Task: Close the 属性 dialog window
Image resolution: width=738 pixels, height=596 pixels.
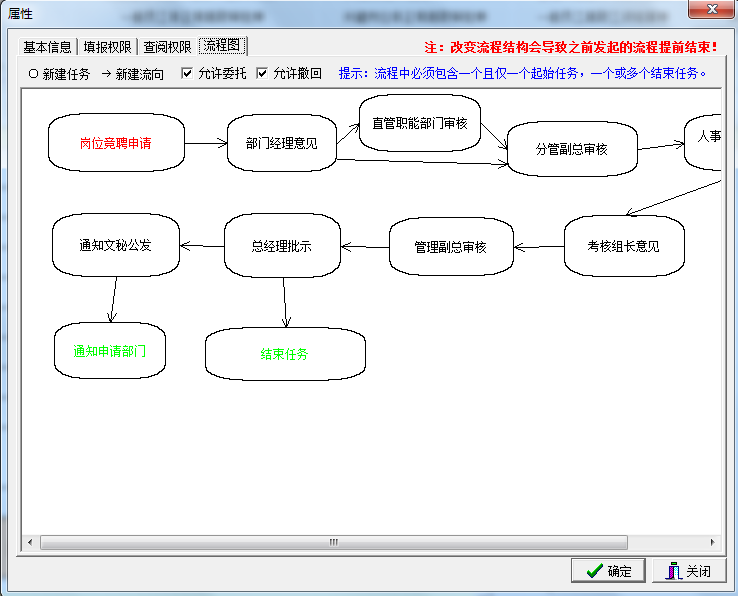Action: [x=711, y=9]
